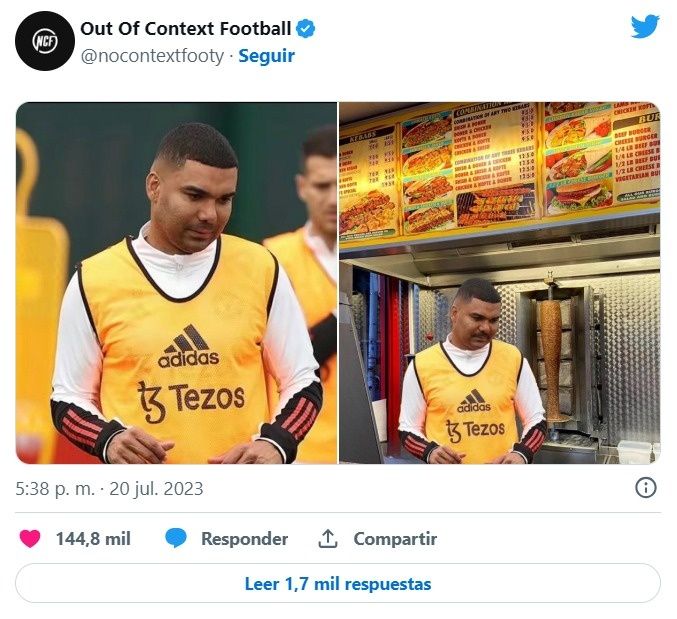Open the right kebab shop photo
Screen dimensions: 677x619
click(x=499, y=282)
